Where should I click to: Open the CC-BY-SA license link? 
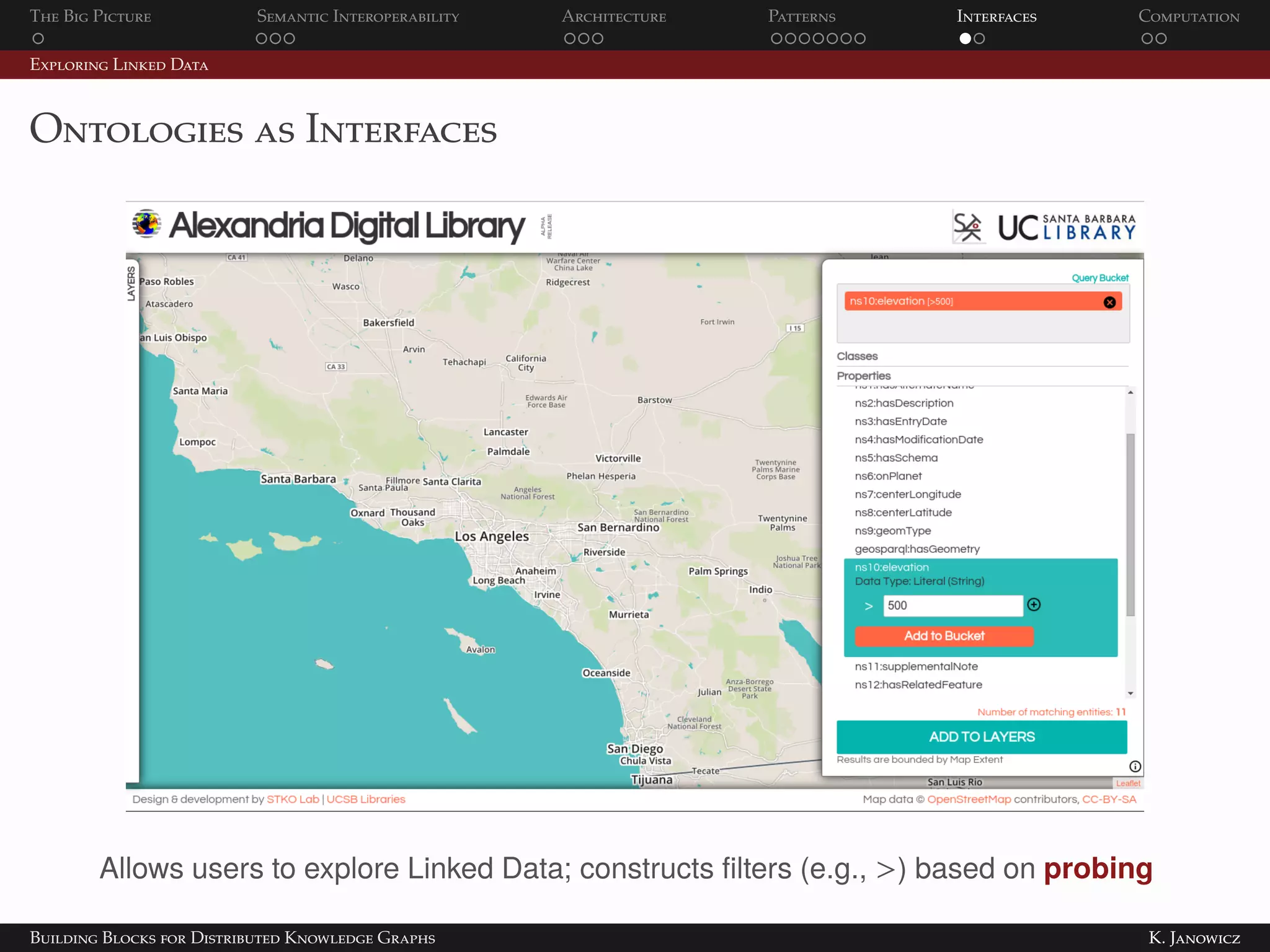pyautogui.click(x=1109, y=800)
